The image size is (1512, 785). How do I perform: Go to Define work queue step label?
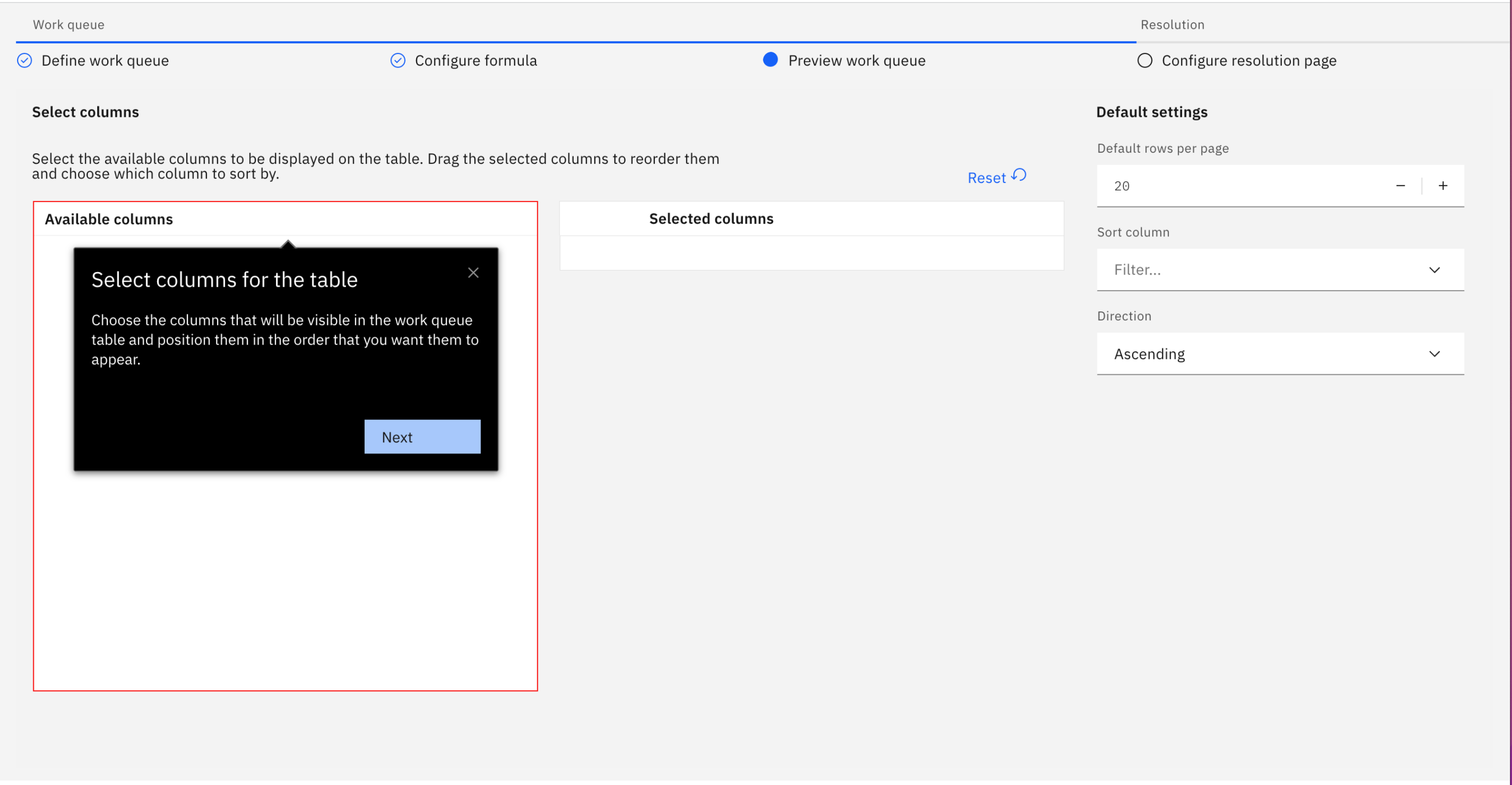coord(105,60)
